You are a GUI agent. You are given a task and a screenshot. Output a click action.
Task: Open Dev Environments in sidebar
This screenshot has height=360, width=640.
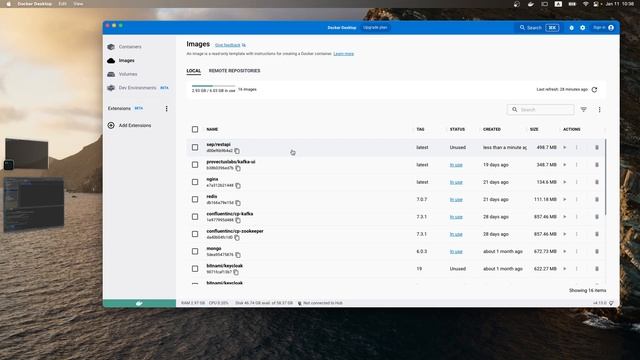138,88
